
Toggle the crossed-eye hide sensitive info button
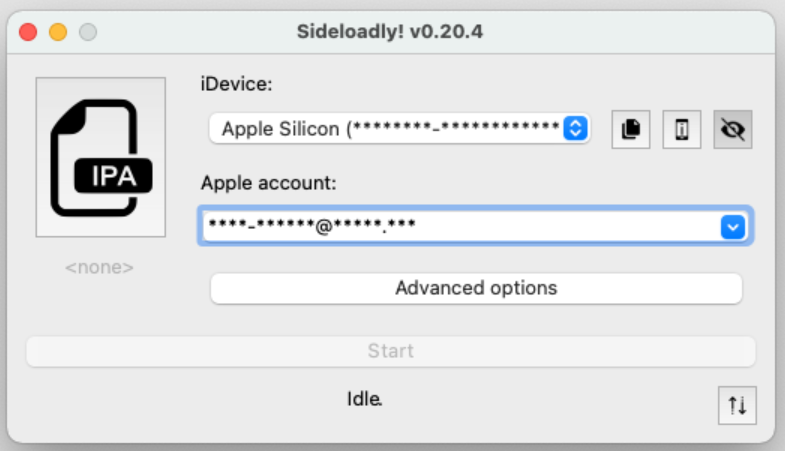point(733,130)
